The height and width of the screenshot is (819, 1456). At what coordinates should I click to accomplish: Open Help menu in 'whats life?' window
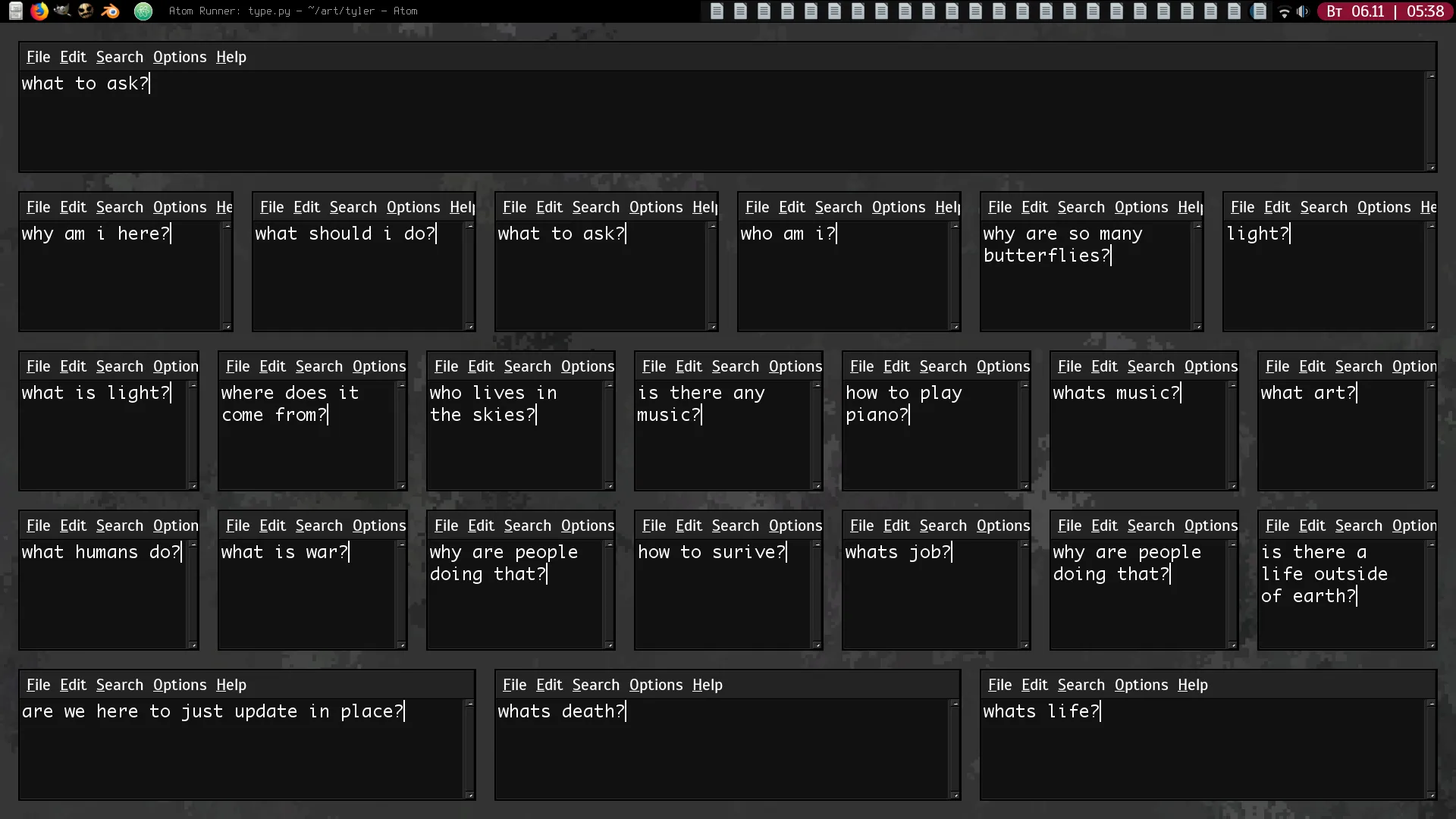coord(1192,685)
